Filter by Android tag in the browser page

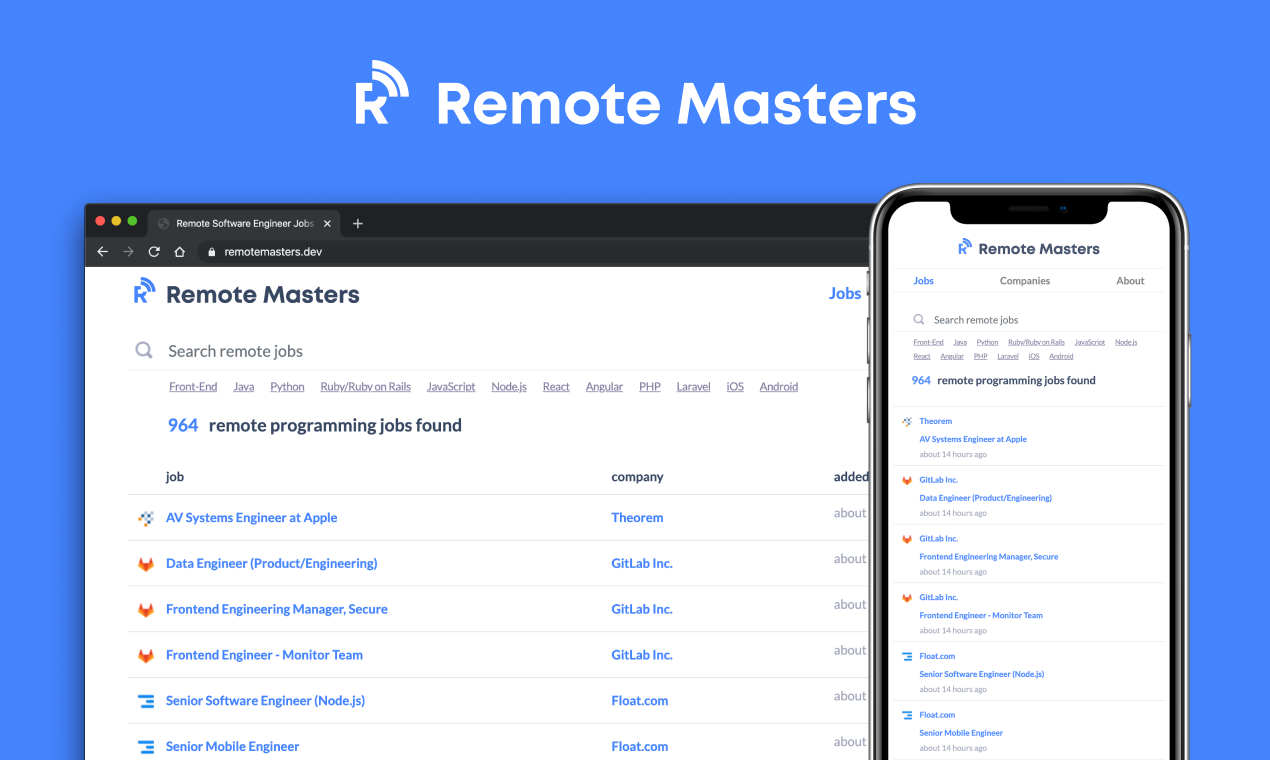pyautogui.click(x=778, y=387)
